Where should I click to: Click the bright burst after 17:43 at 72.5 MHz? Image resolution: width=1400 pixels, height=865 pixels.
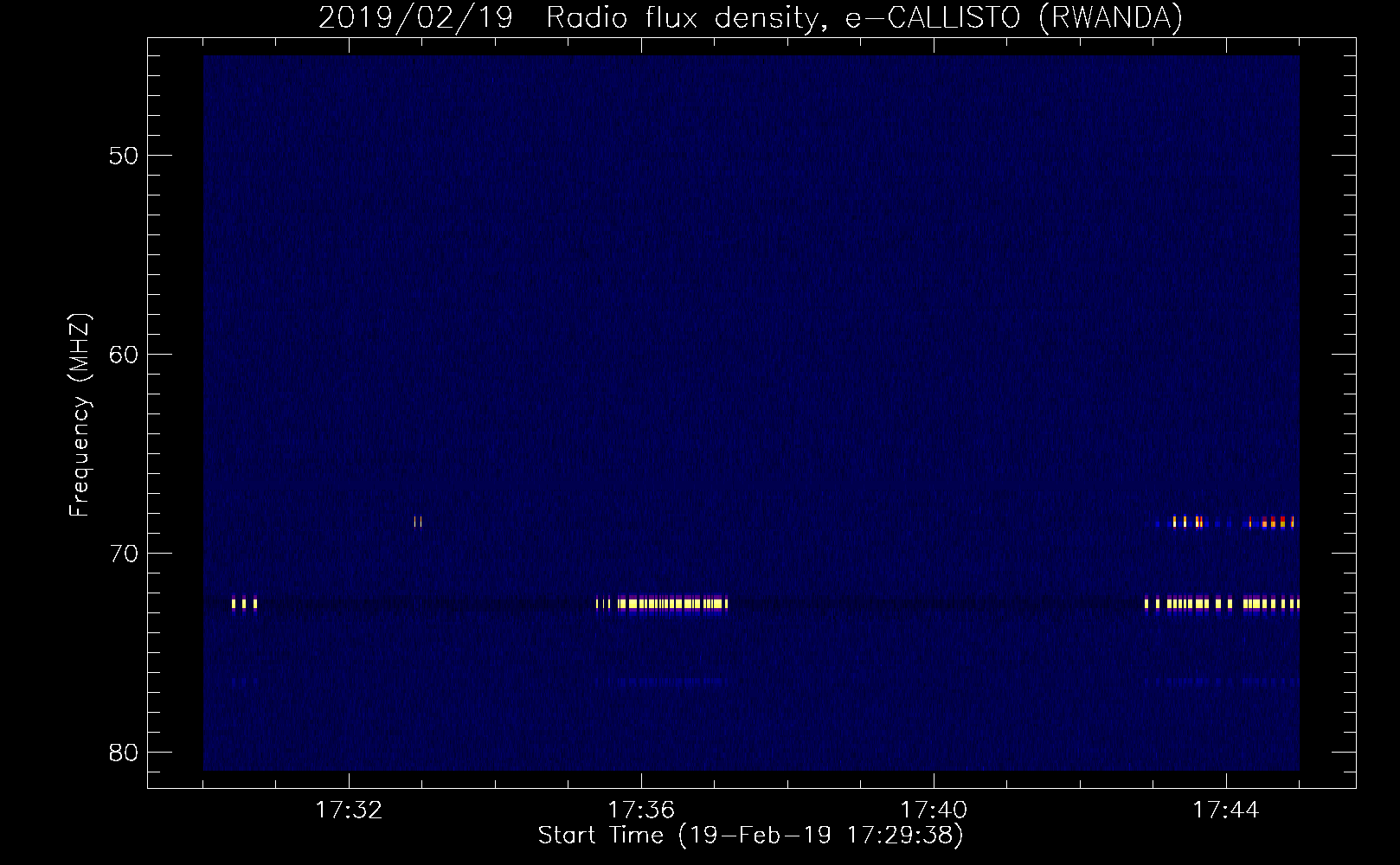1222,604
